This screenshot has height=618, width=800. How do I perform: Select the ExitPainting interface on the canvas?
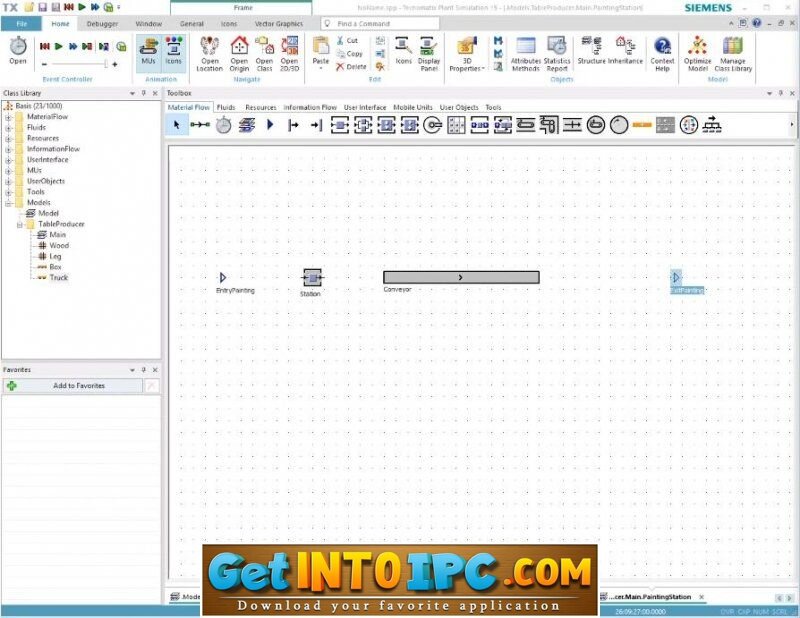tap(676, 278)
